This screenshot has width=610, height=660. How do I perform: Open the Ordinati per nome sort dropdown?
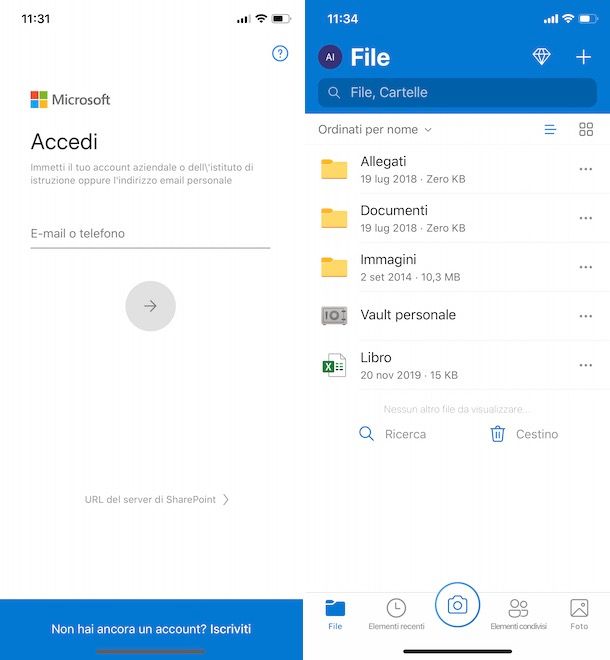(x=375, y=130)
